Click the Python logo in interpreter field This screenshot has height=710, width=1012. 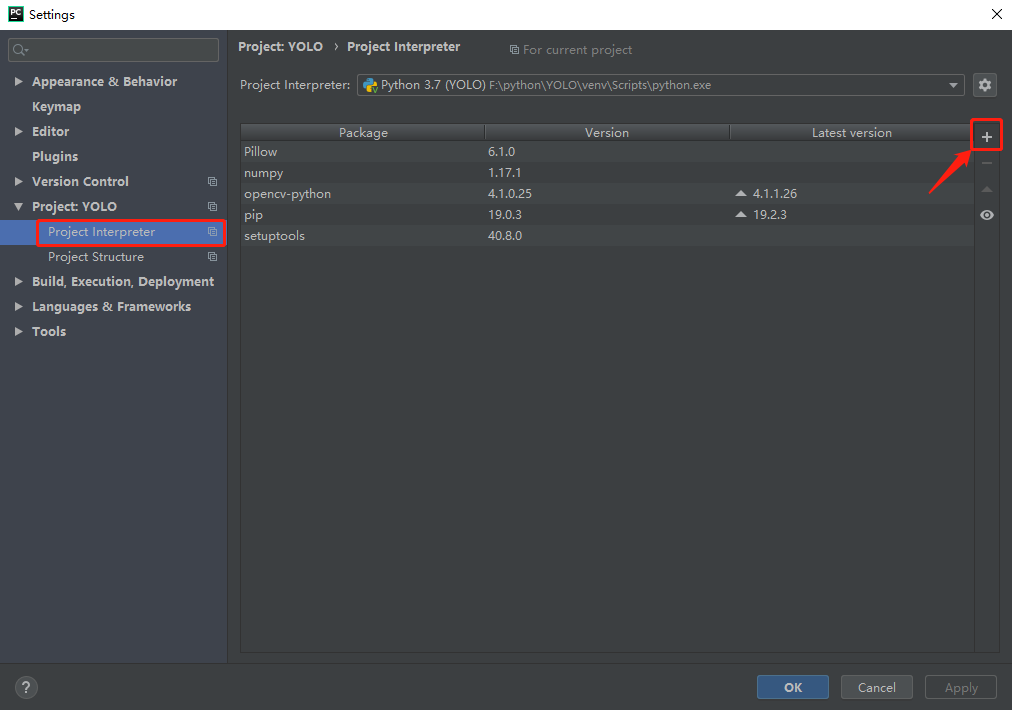pos(370,85)
